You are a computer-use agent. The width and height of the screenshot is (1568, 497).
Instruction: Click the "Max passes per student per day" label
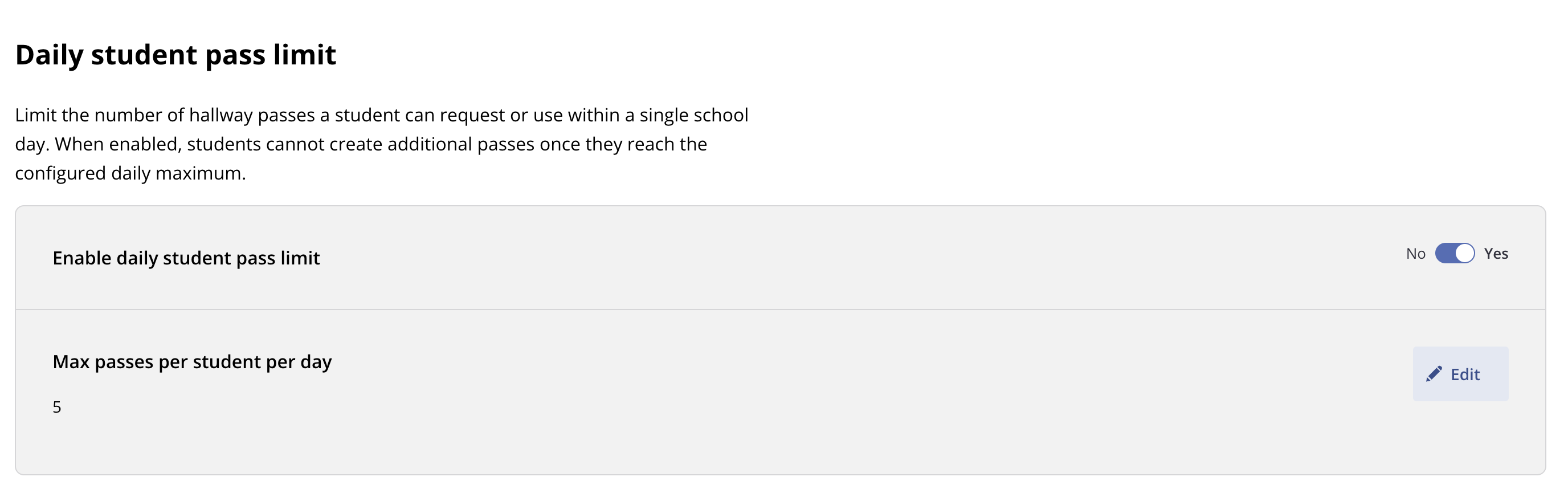pyautogui.click(x=193, y=362)
